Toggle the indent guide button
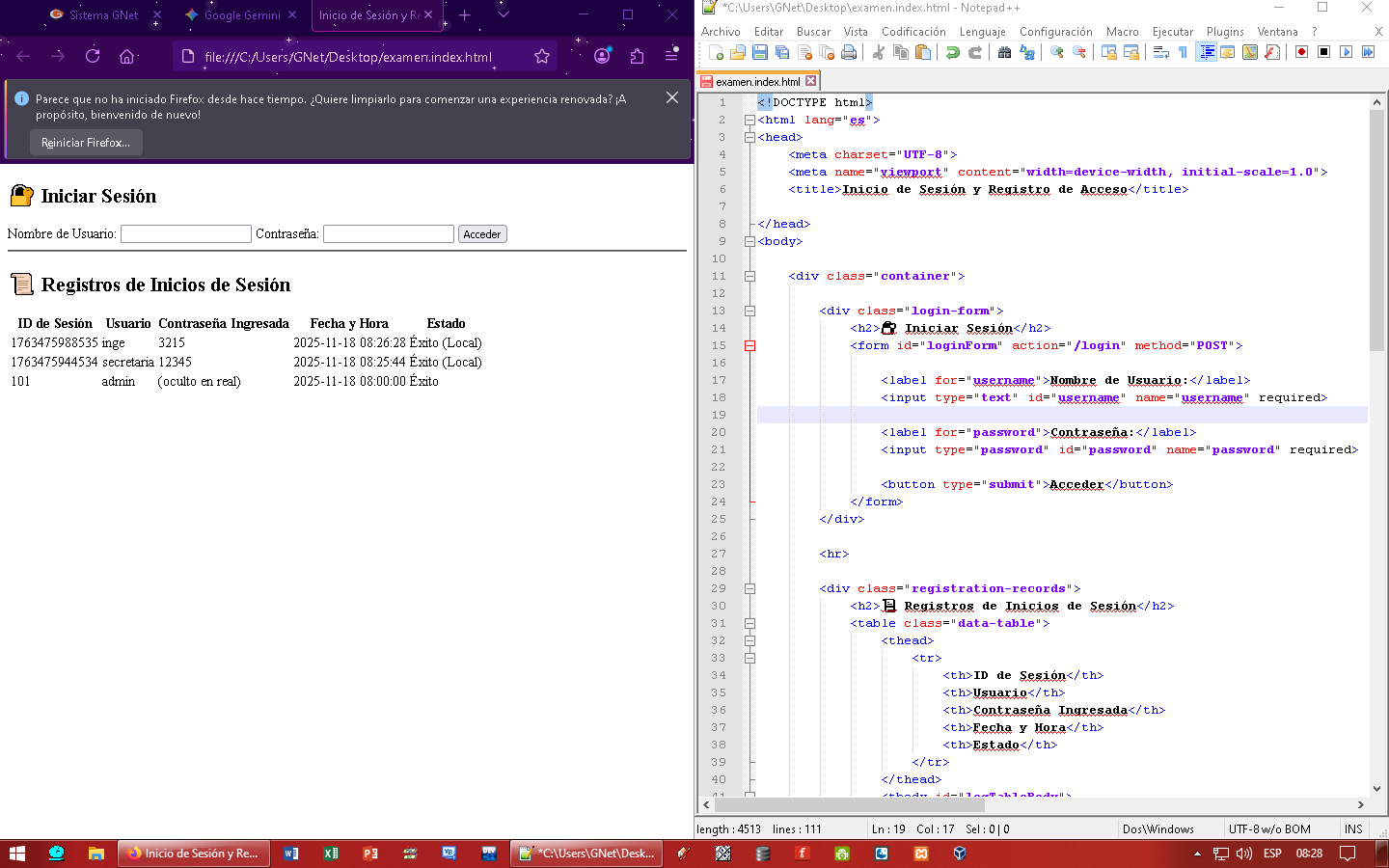1389x868 pixels. 1206,52
